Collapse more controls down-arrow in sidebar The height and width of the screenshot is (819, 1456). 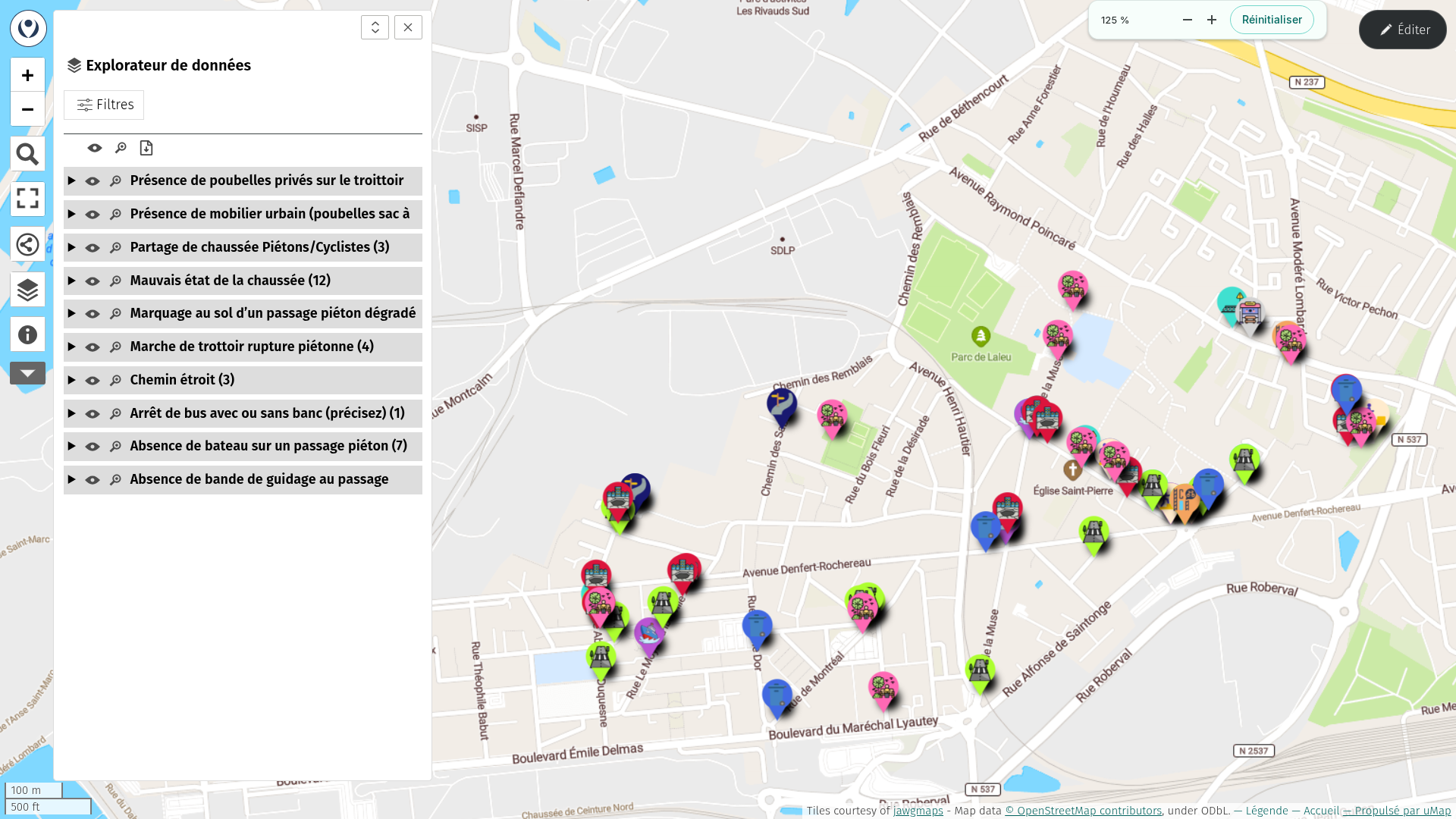click(27, 373)
